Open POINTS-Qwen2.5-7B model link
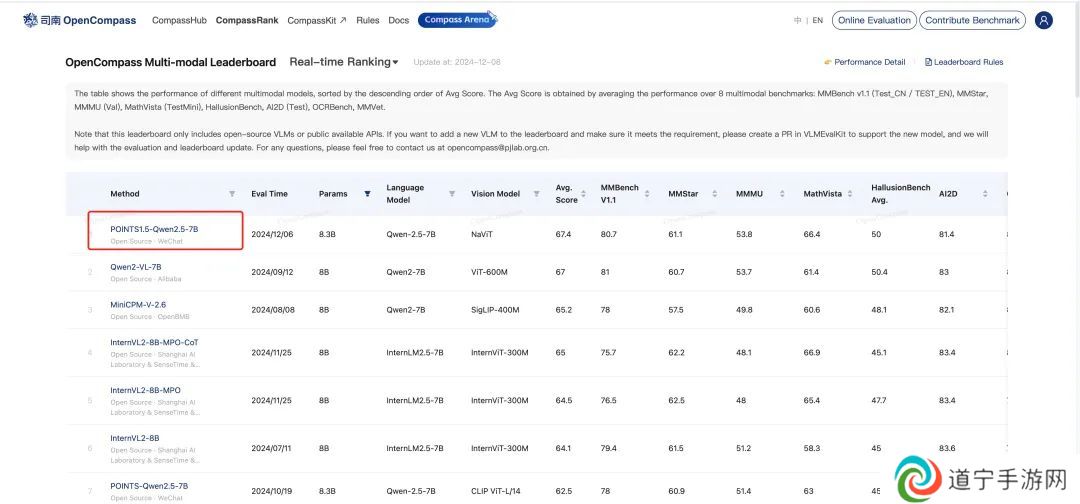The width and height of the screenshot is (1080, 504). (x=149, y=486)
